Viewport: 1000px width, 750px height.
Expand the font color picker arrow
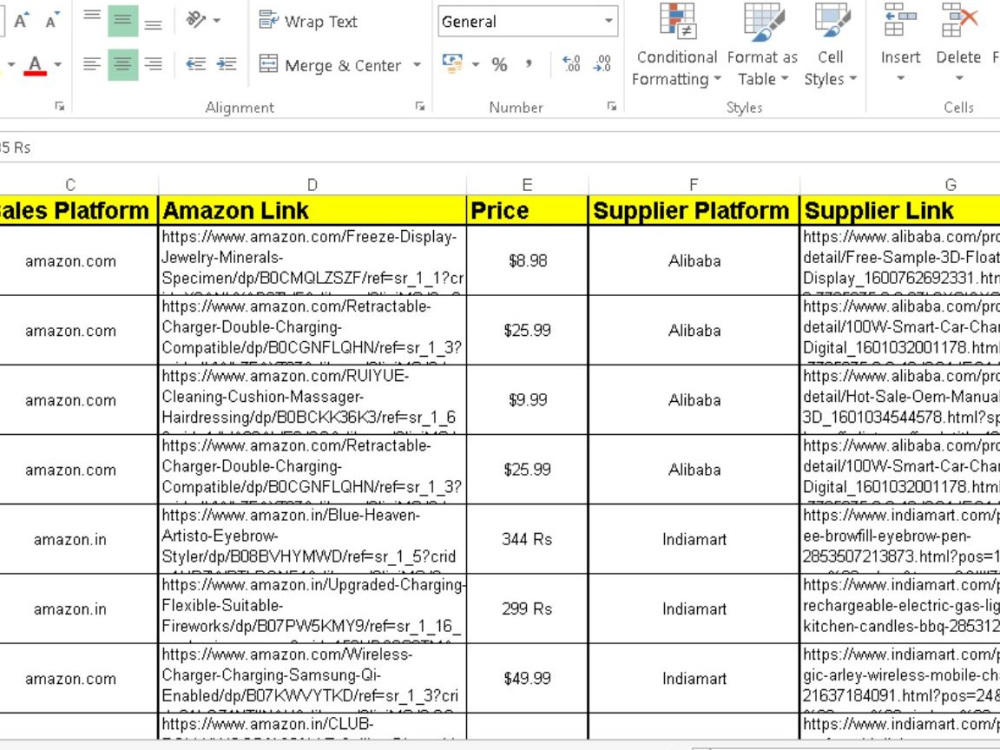(x=58, y=64)
